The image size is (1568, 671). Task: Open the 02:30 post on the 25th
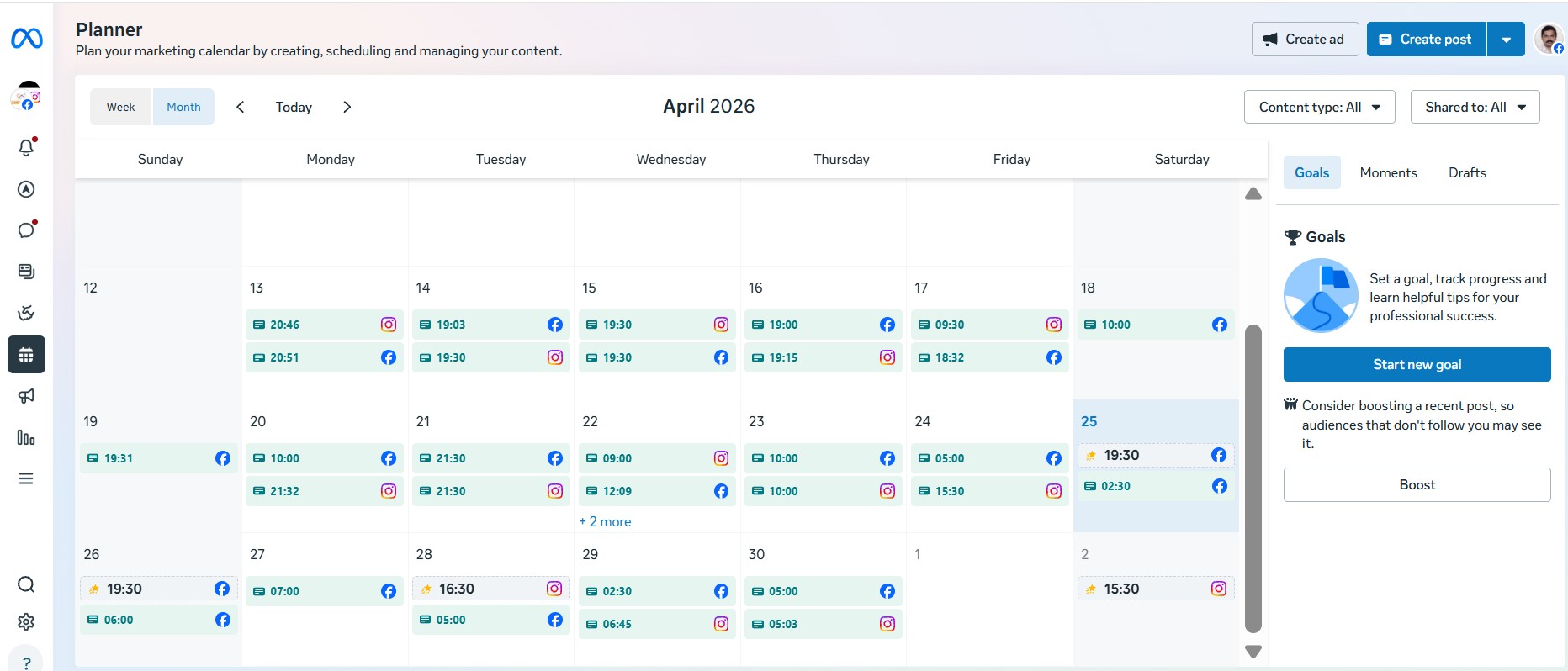1156,486
